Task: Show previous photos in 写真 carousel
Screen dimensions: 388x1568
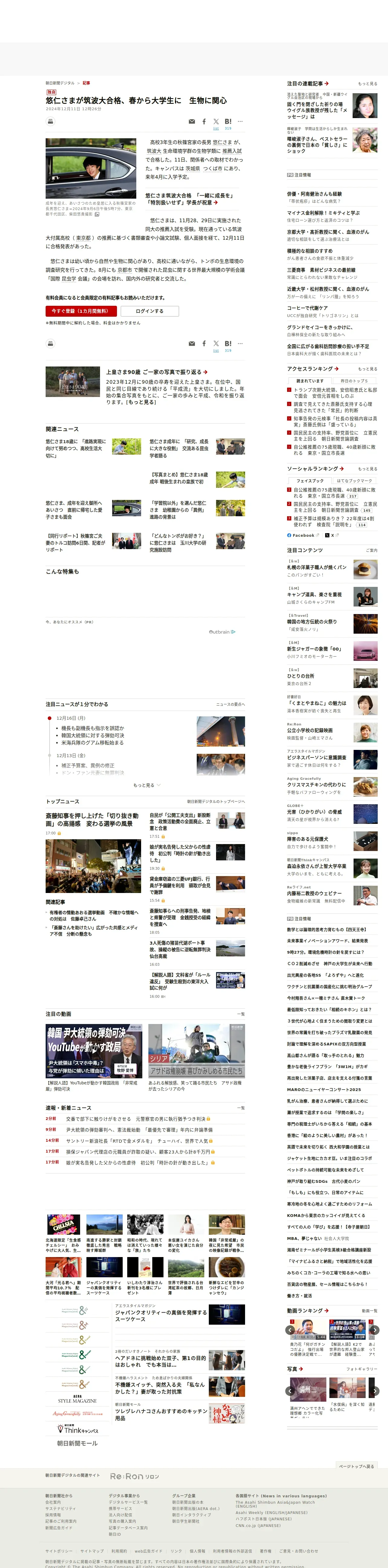Action: coord(290,1391)
